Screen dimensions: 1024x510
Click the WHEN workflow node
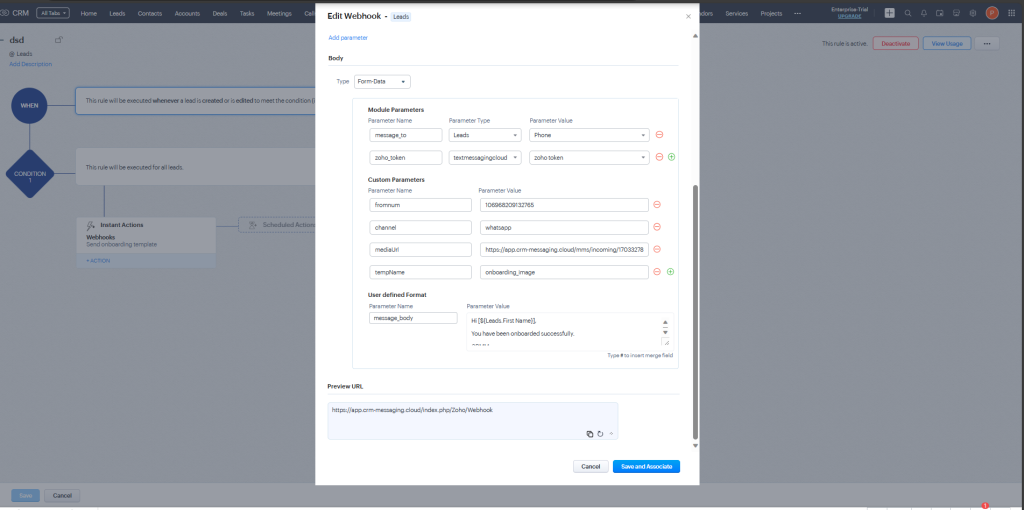(x=29, y=105)
